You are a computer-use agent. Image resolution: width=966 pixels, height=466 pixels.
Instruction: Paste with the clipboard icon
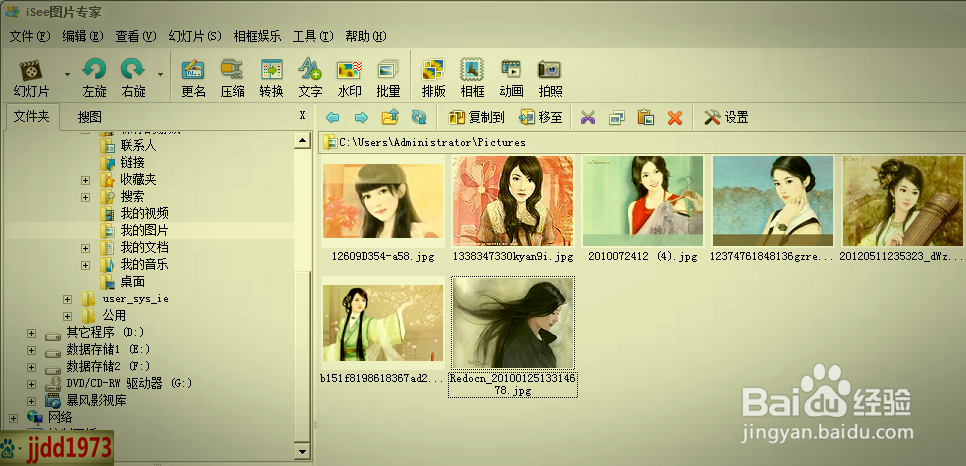point(646,117)
